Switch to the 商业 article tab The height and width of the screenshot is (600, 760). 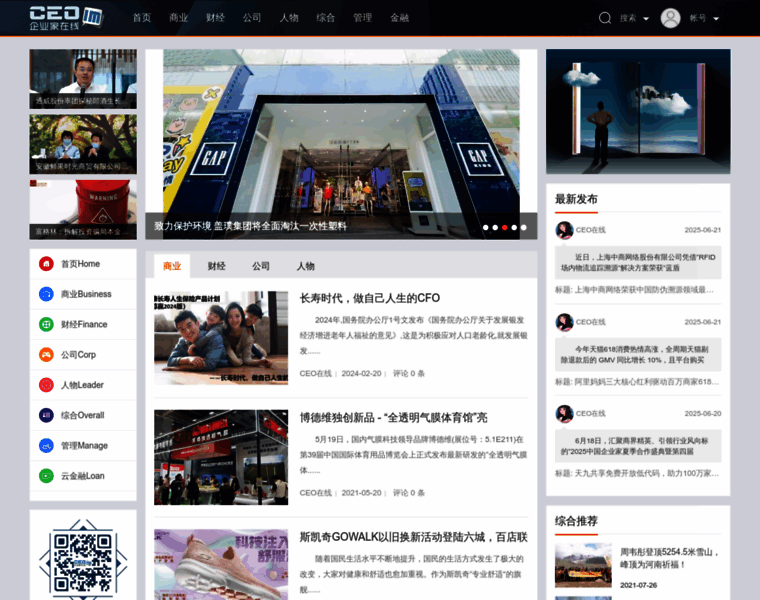(172, 266)
